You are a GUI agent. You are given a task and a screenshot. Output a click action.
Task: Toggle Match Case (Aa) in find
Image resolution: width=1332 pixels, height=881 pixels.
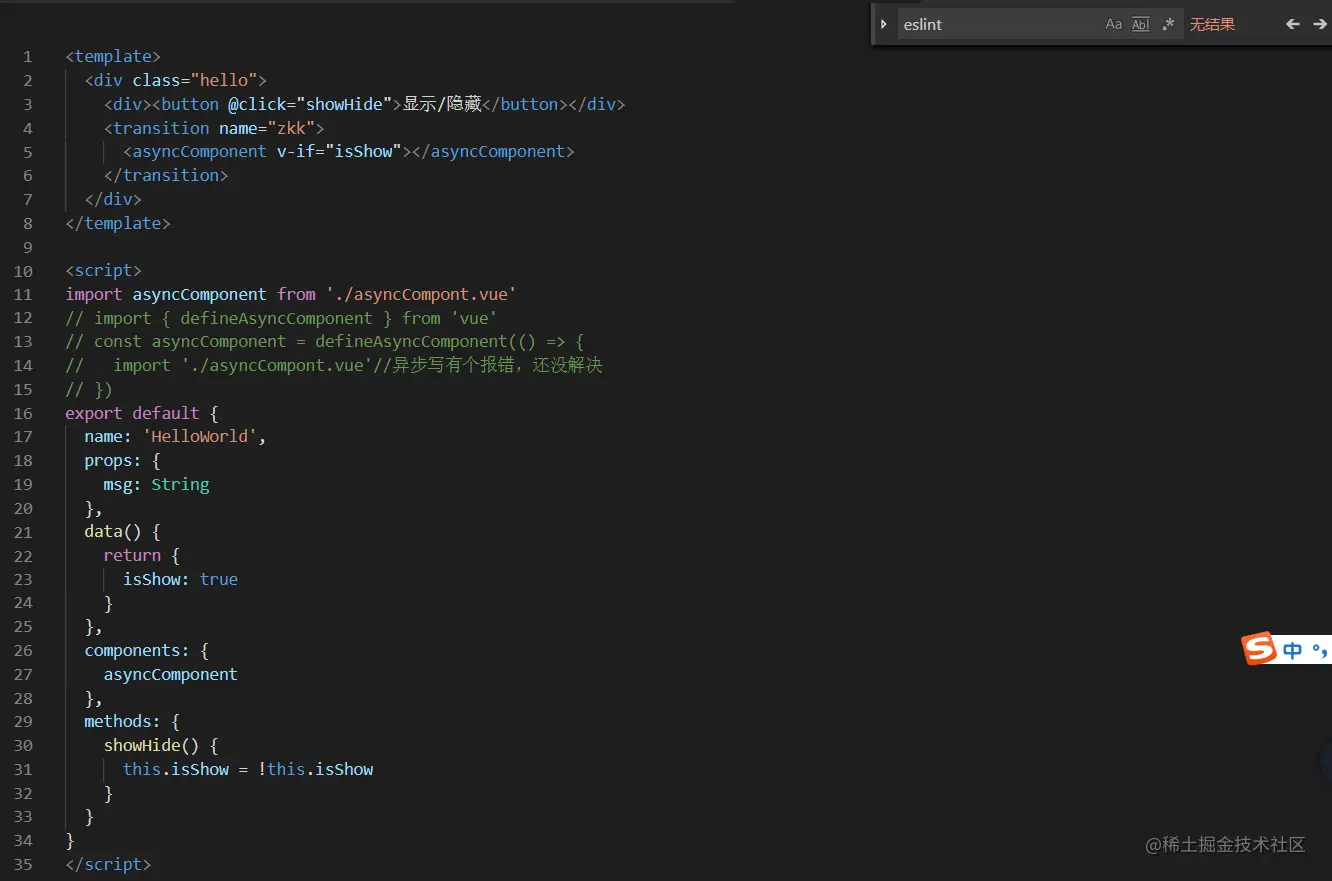1113,24
